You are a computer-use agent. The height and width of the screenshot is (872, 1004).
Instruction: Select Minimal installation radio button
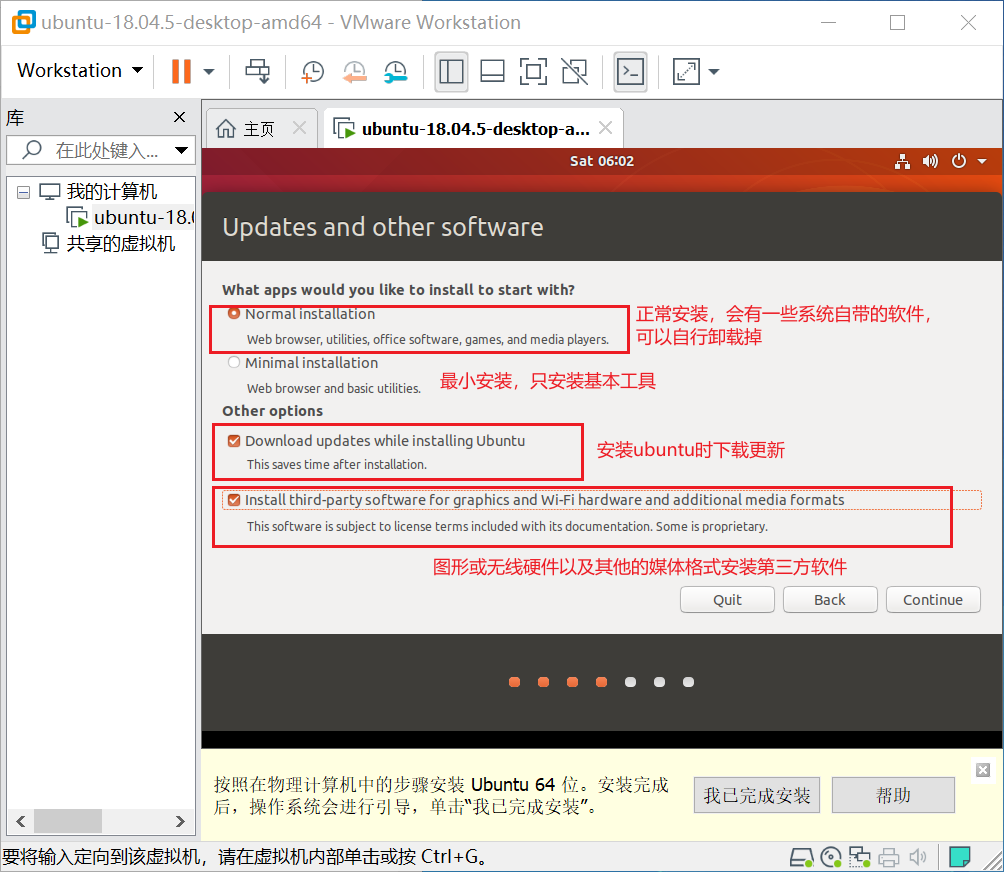click(234, 362)
